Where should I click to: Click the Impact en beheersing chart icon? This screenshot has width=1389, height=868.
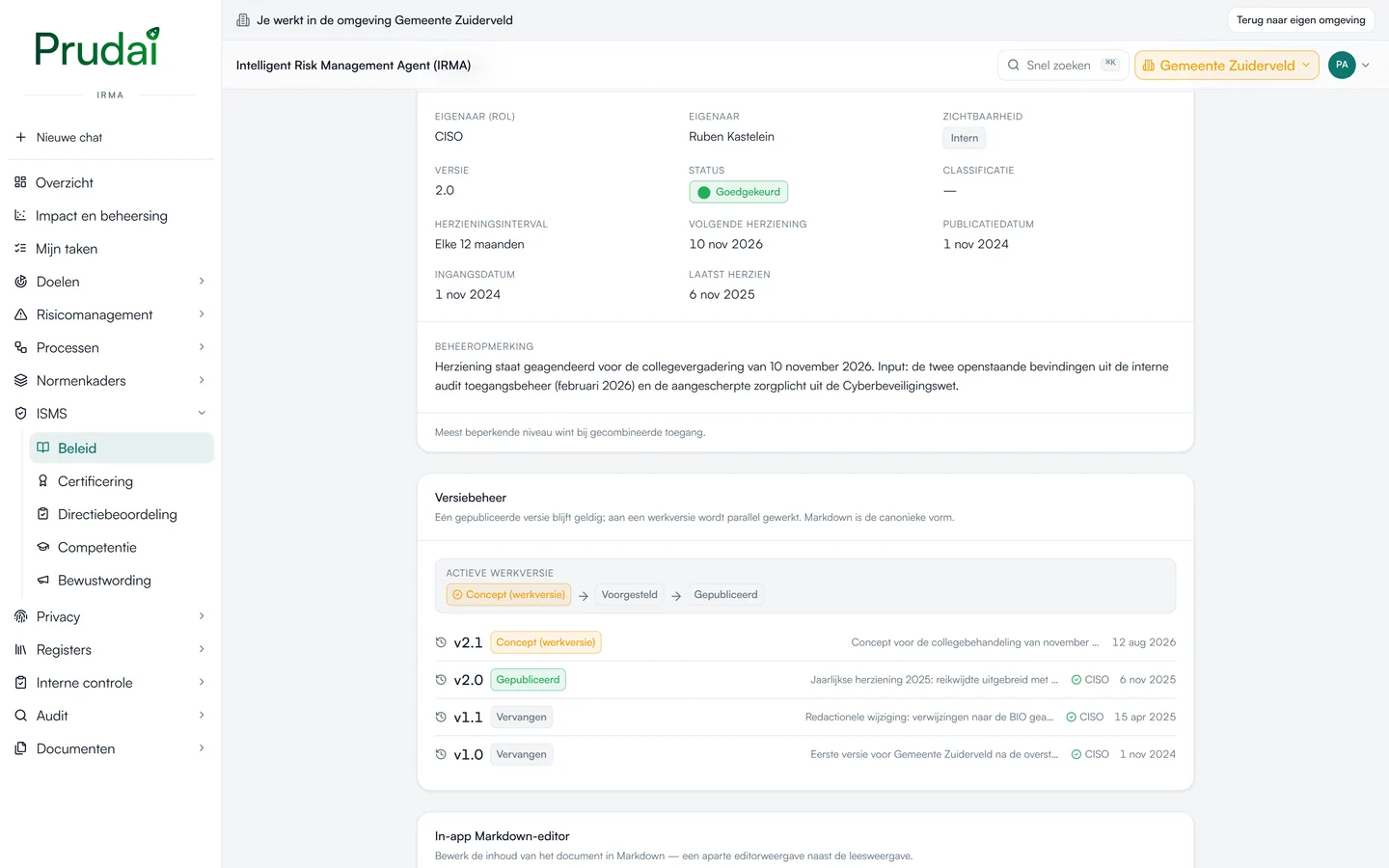[x=20, y=215]
